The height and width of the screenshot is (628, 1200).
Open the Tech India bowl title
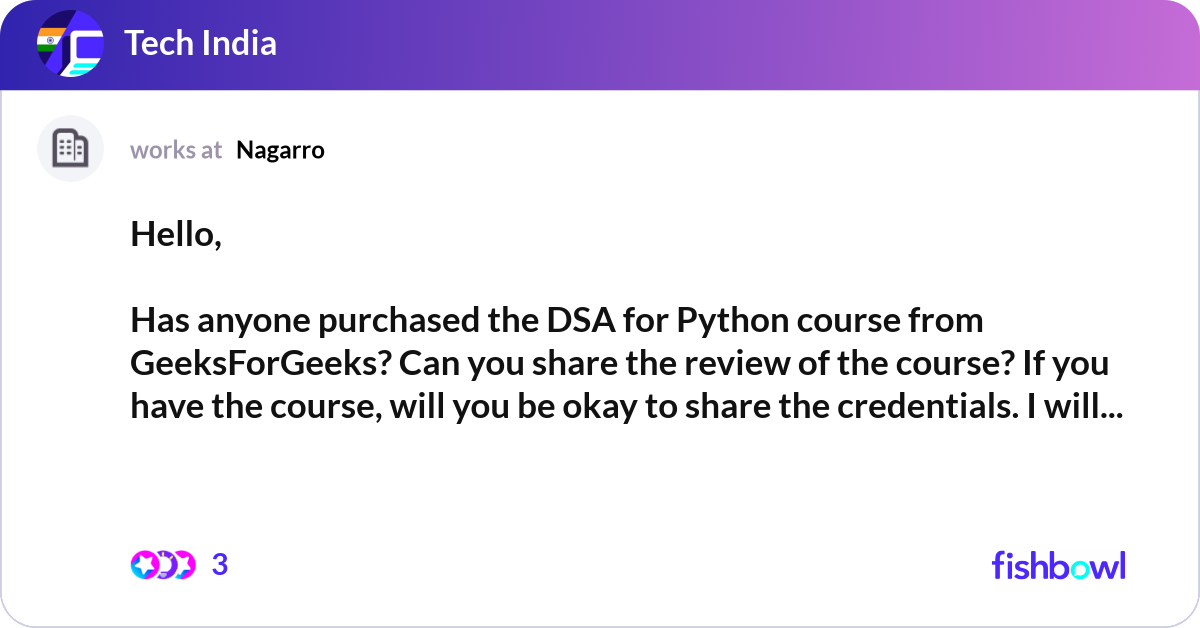200,44
